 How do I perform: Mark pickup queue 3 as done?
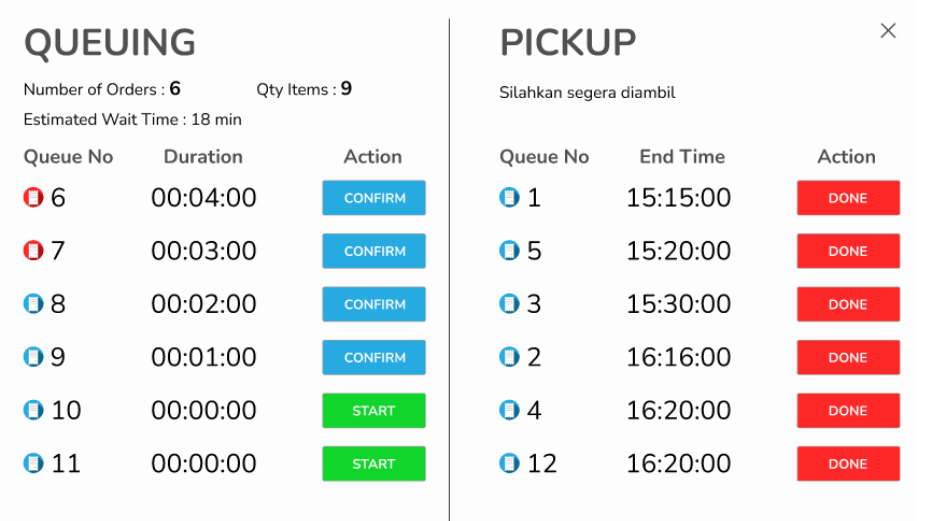[x=848, y=304]
